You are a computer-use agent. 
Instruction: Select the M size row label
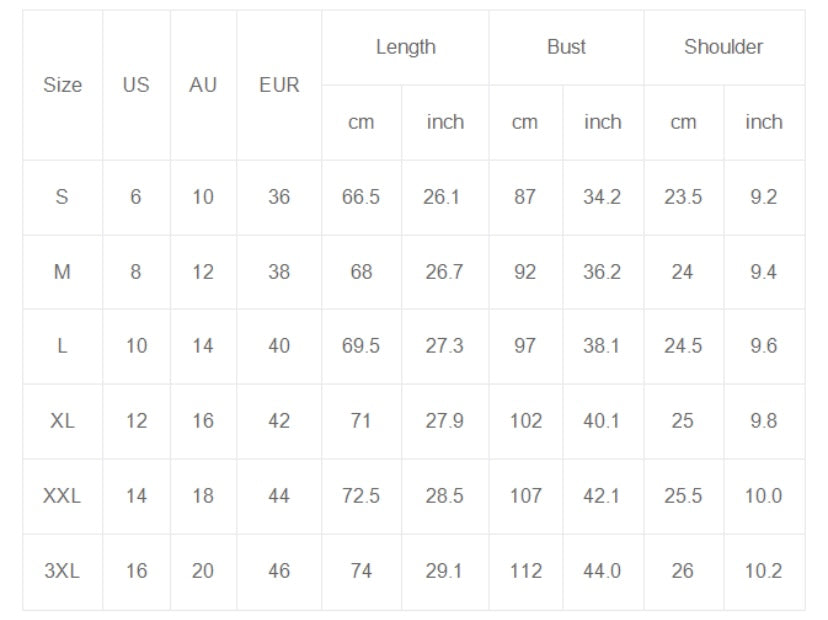[x=62, y=272]
